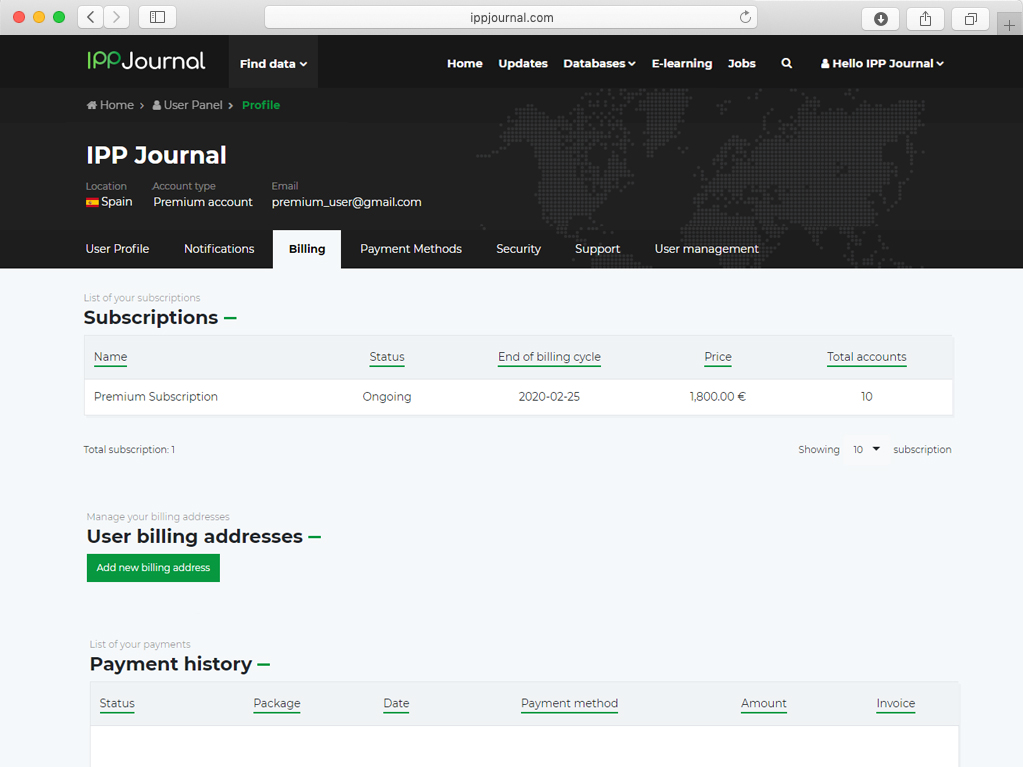Open the Databases dropdown menu
The width and height of the screenshot is (1023, 767).
pyautogui.click(x=599, y=63)
